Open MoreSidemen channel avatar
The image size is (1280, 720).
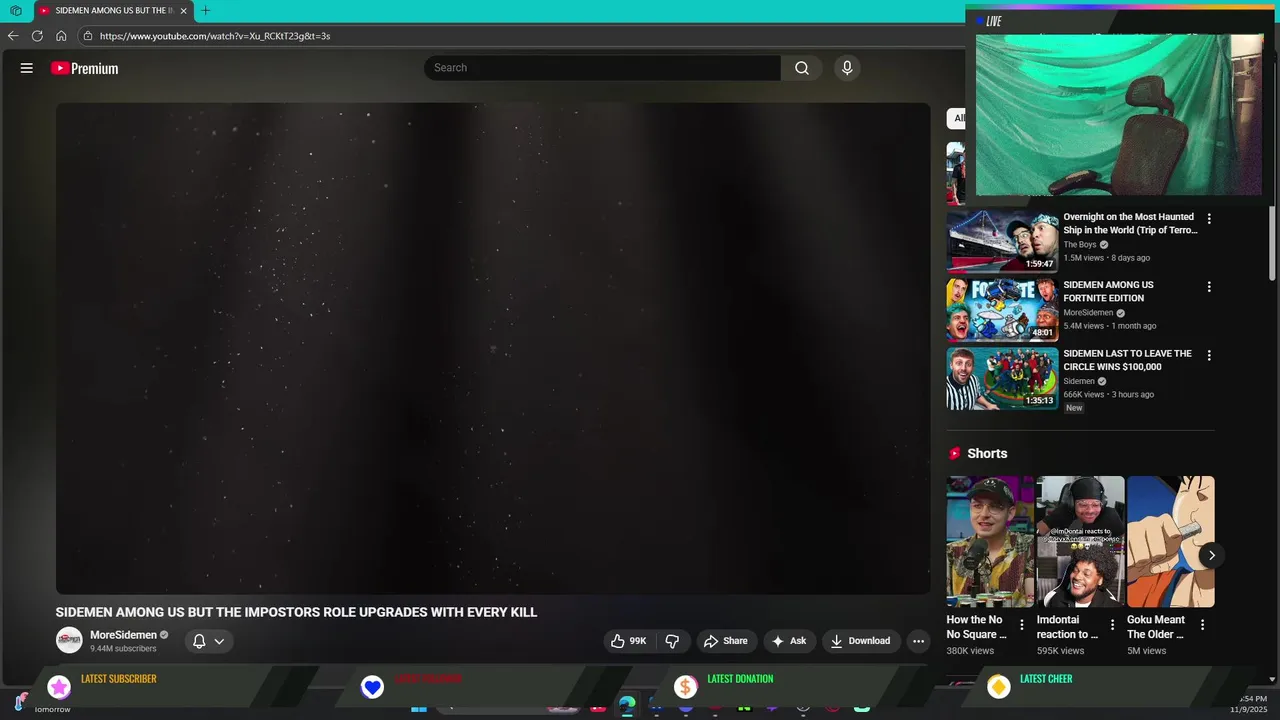pos(69,641)
